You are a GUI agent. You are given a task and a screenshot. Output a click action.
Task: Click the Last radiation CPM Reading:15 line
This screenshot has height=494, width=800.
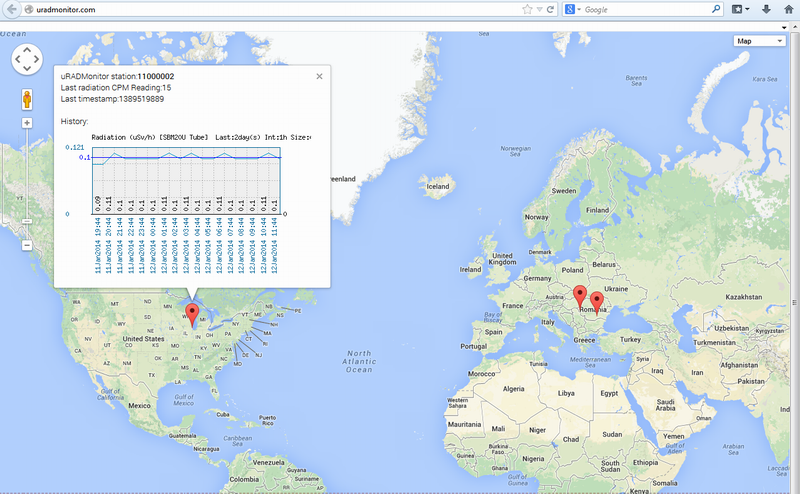point(116,88)
